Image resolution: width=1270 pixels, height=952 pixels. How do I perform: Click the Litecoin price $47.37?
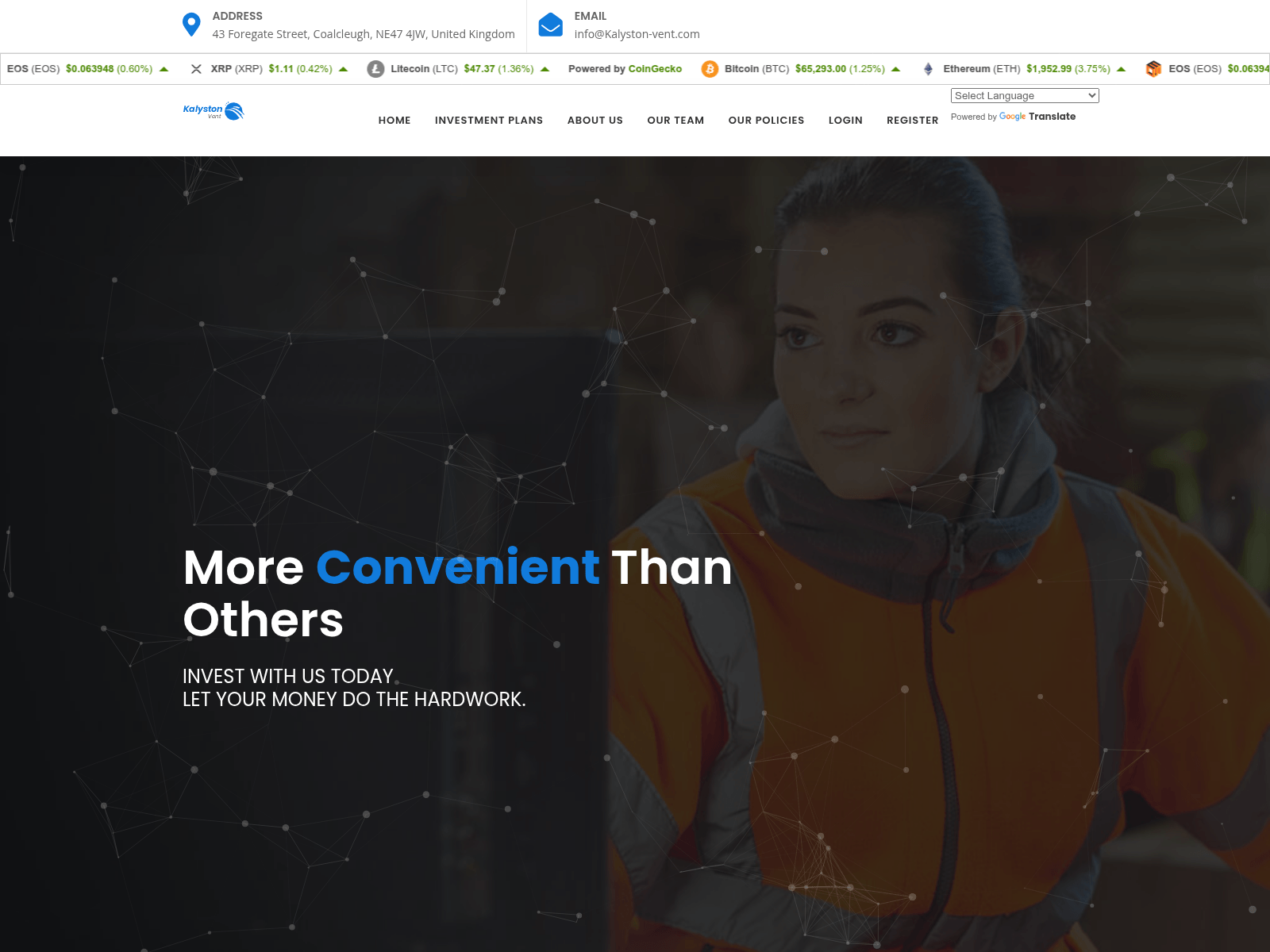pos(479,69)
